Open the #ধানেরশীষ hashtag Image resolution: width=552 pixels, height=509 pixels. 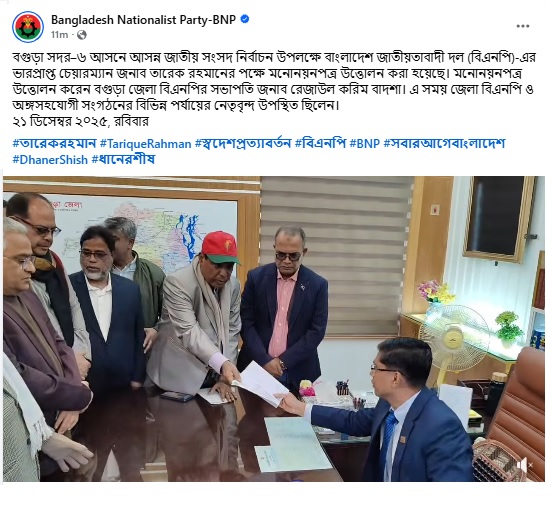click(x=123, y=160)
